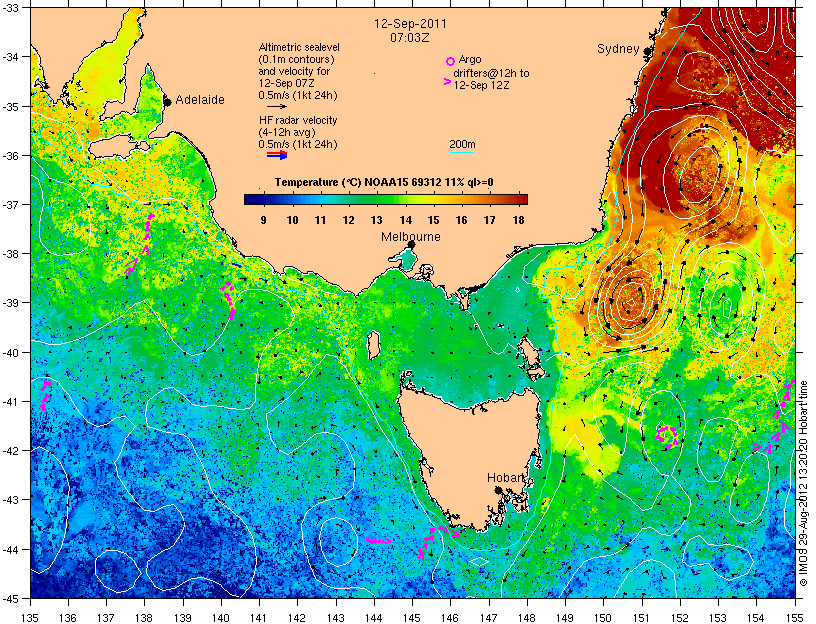Click the "-45" latitude axis label
This screenshot has width=816, height=624.
coord(10,598)
